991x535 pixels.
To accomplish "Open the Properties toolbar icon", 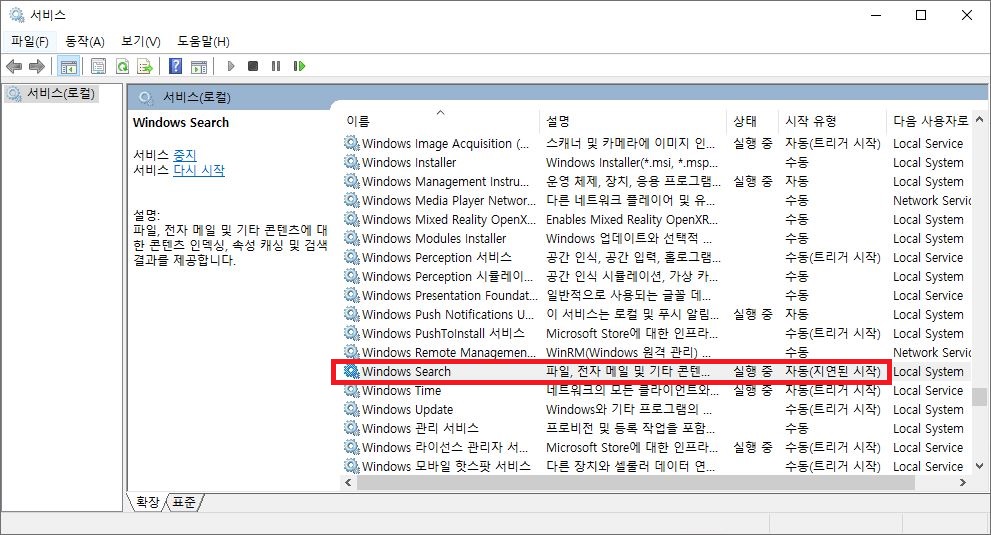I will [98, 66].
